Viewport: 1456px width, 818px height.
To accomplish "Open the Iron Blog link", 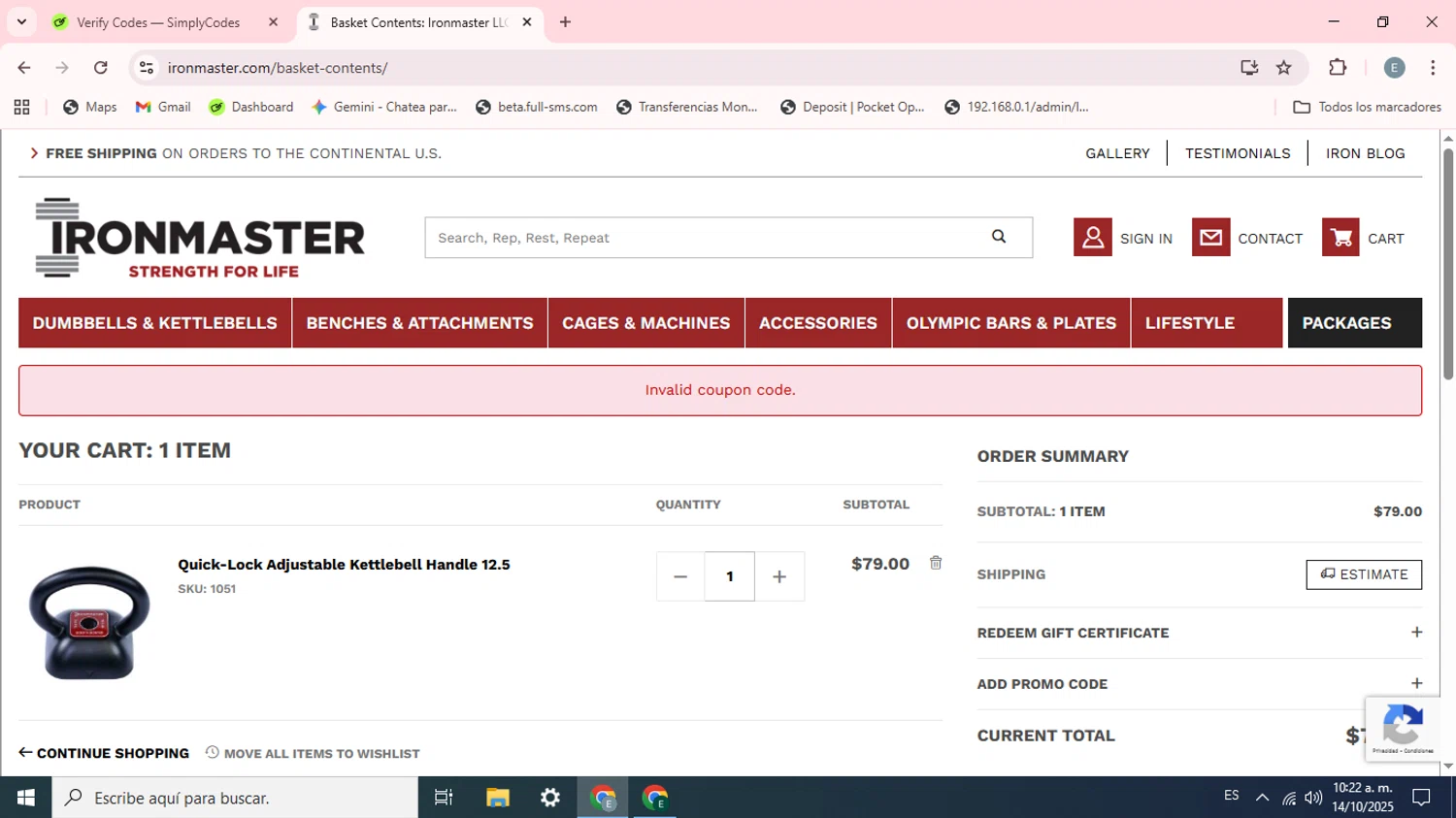I will pos(1366,153).
